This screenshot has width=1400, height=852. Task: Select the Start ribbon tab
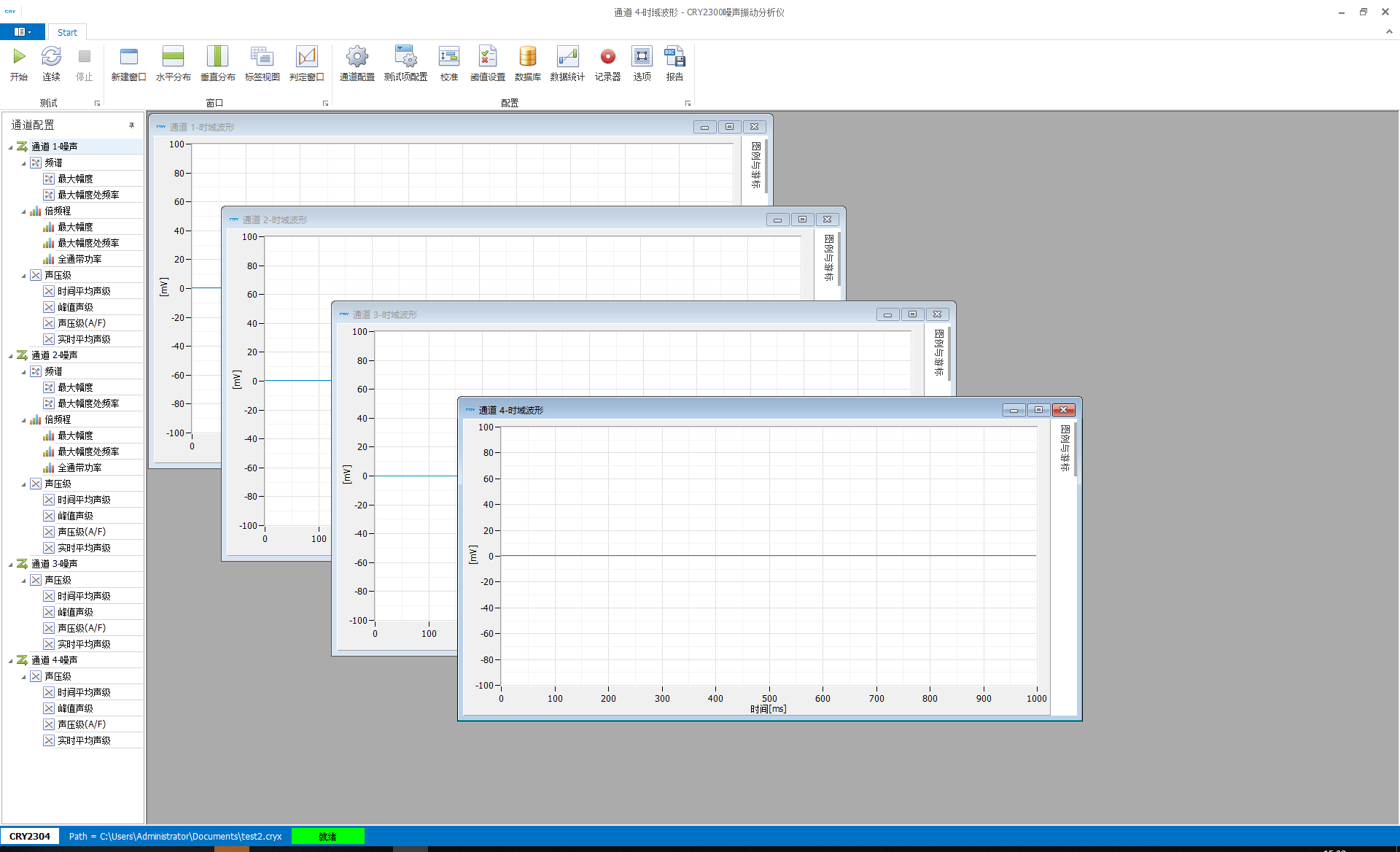coord(67,32)
